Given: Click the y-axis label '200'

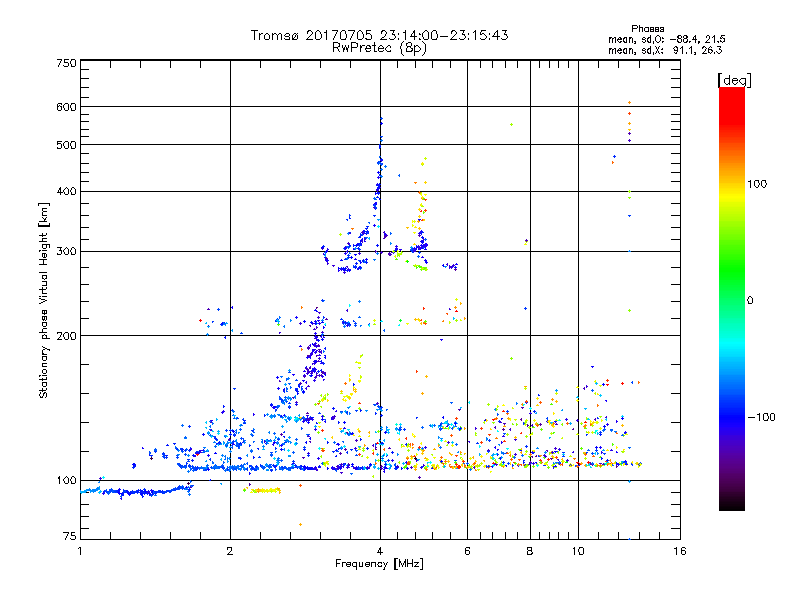Looking at the screenshot, I should (x=66, y=336).
